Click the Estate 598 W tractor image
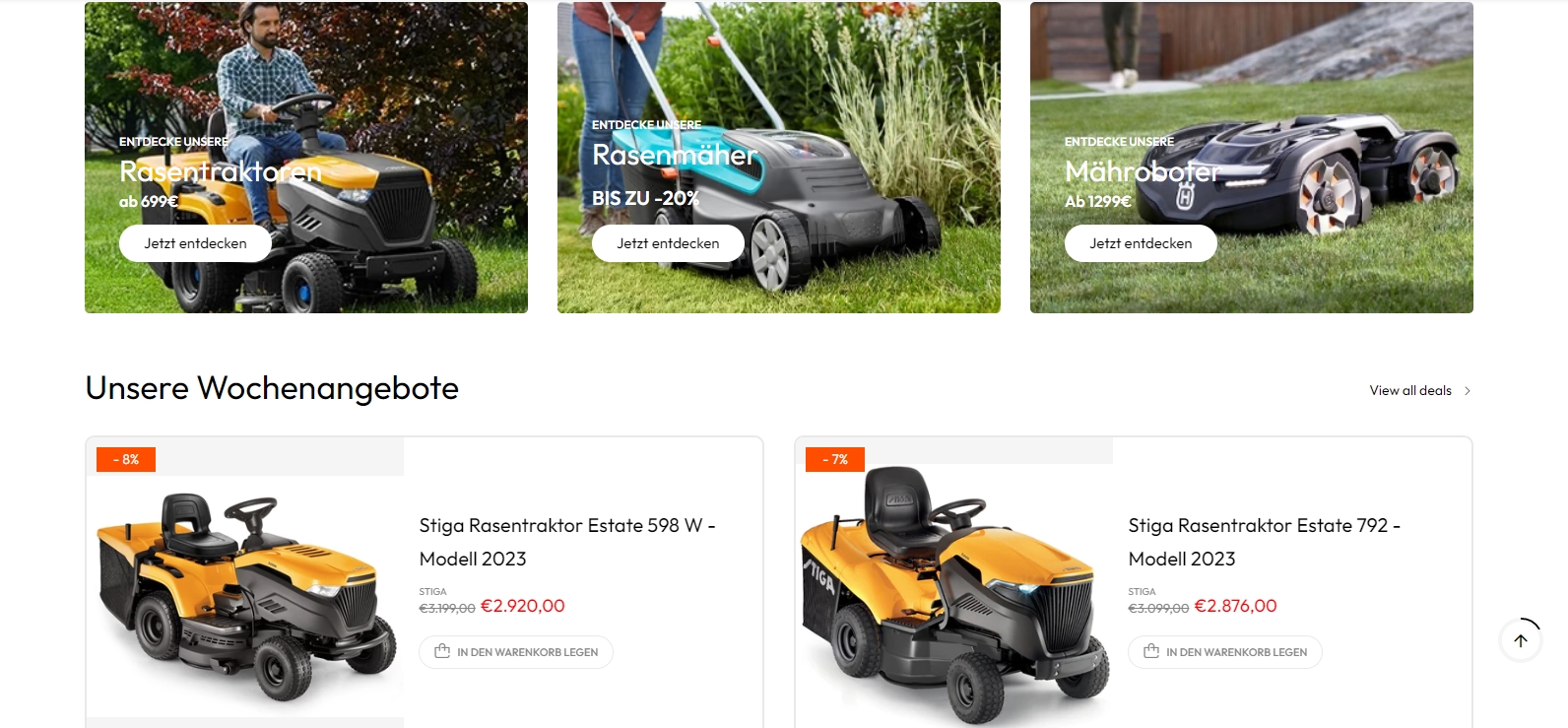The width and height of the screenshot is (1568, 728). (245, 596)
